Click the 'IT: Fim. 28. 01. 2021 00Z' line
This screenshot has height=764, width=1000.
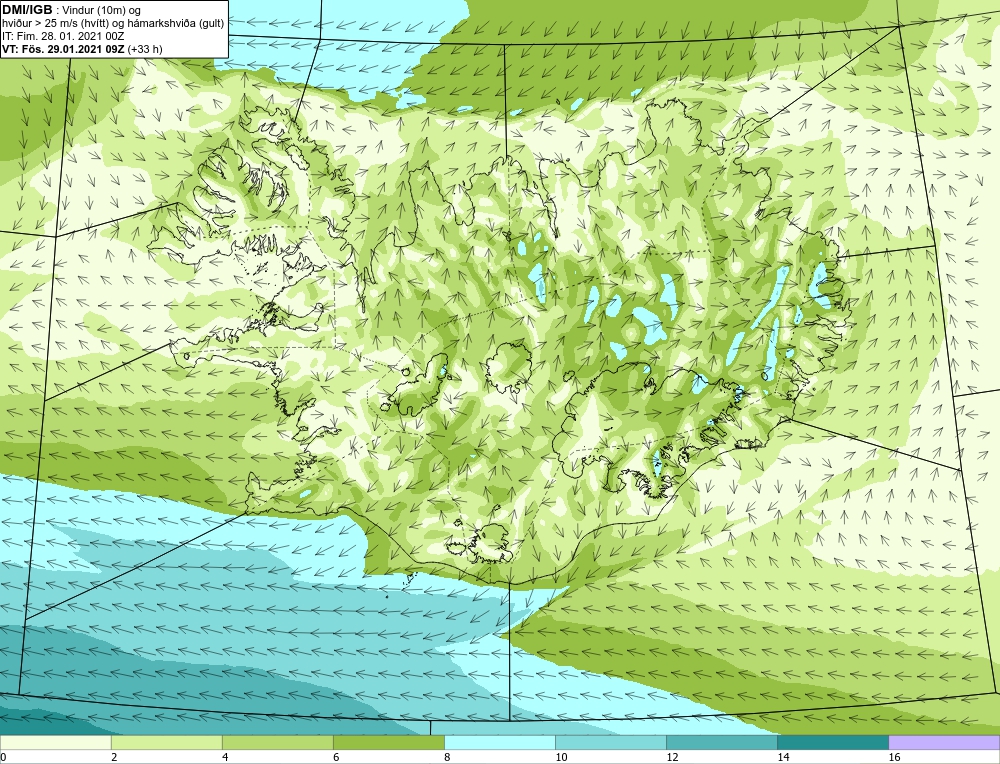63,36
